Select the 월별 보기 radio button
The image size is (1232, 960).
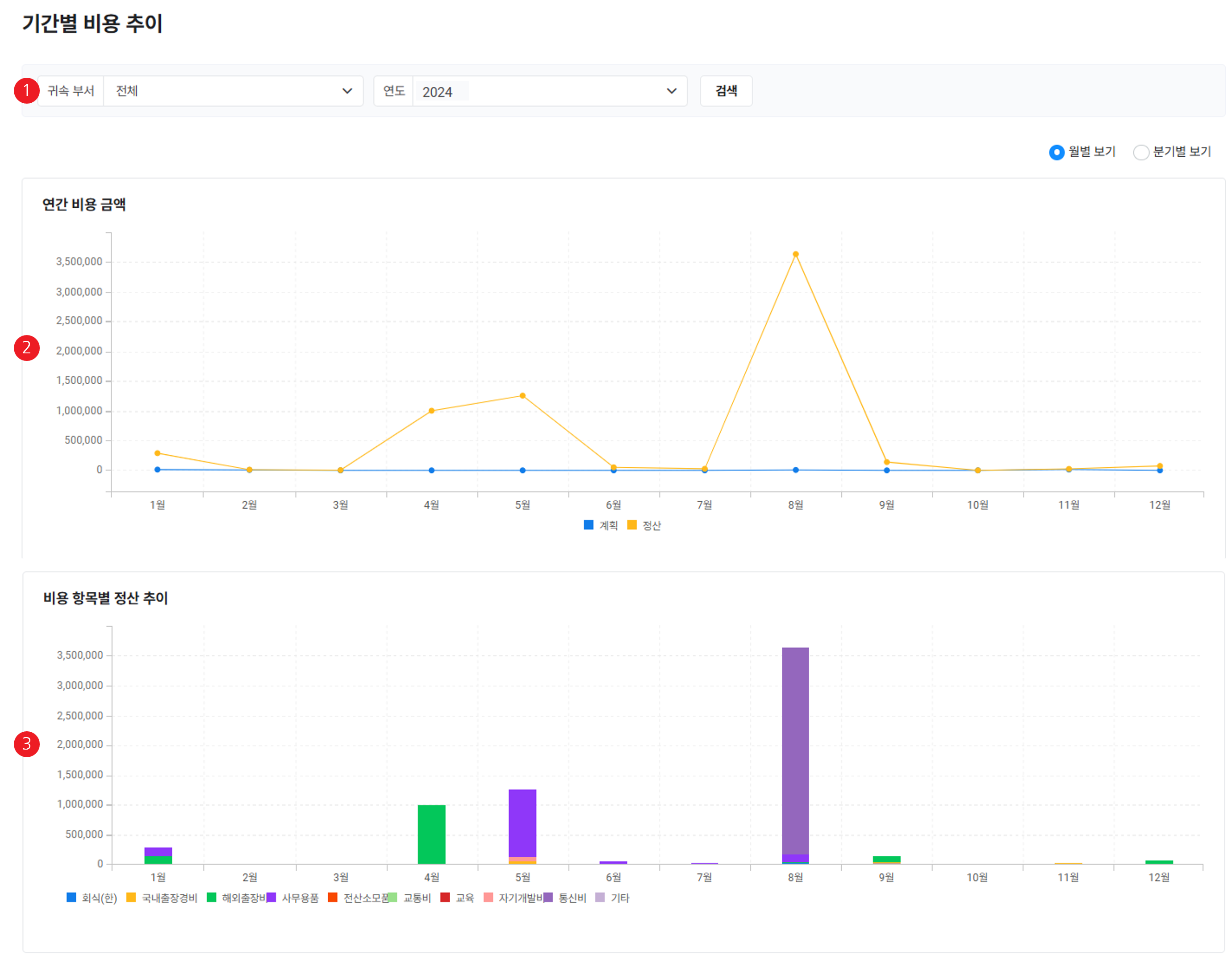coord(1056,152)
